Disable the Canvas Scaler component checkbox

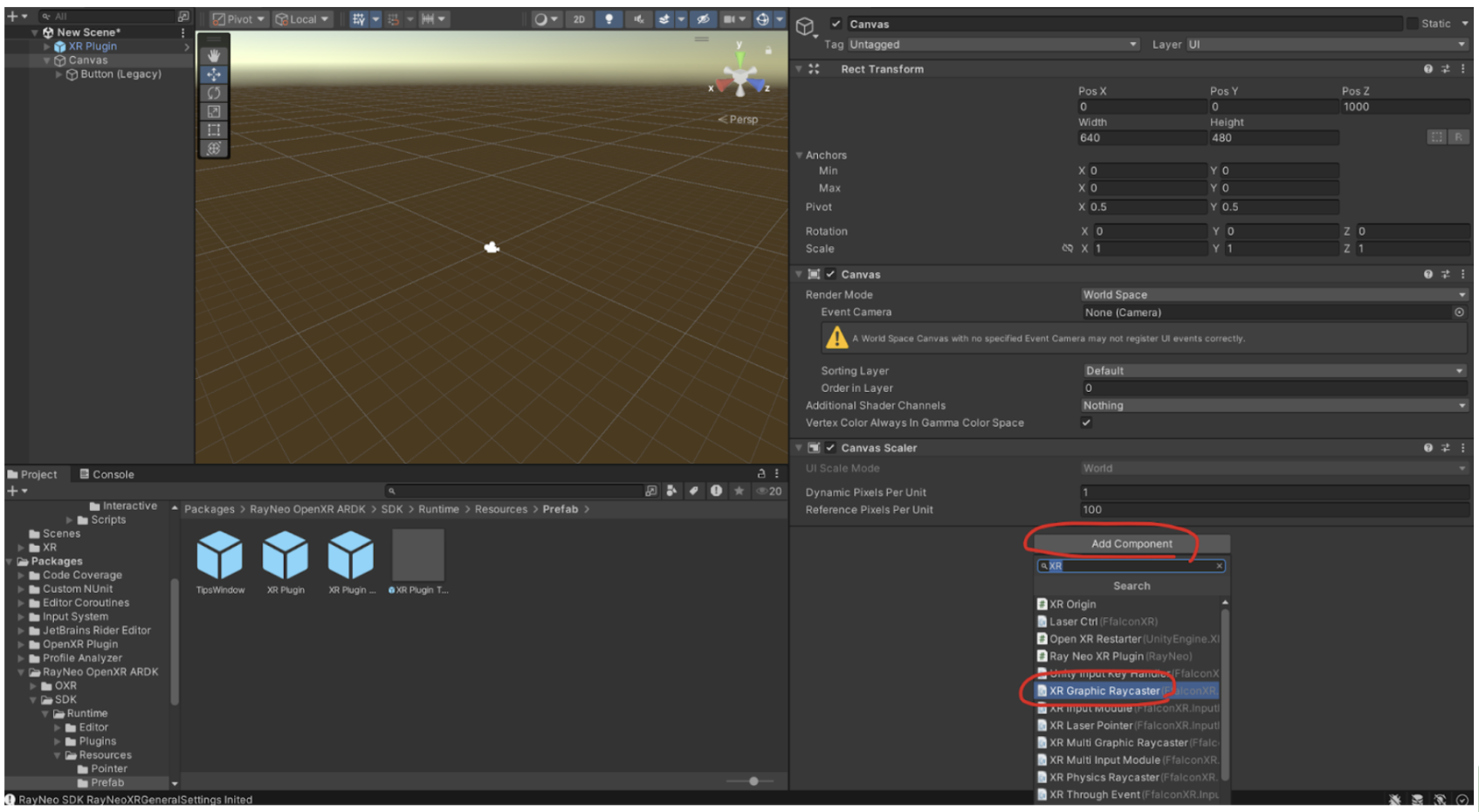tap(831, 448)
